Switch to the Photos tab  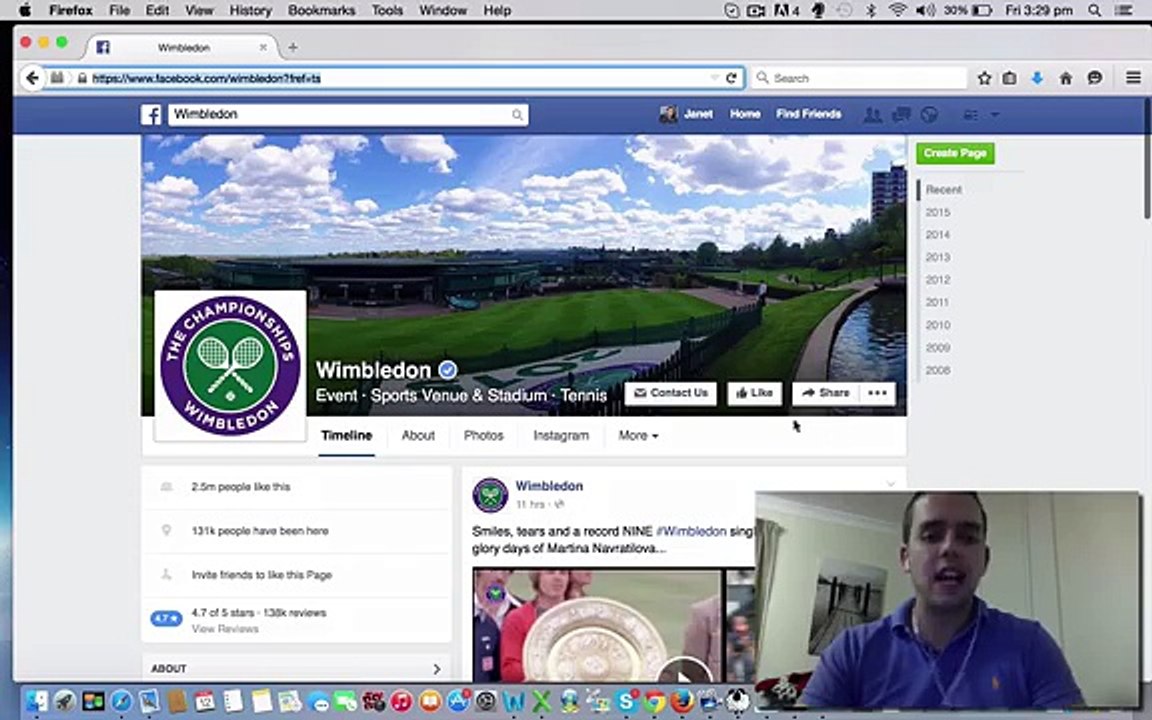tap(483, 436)
